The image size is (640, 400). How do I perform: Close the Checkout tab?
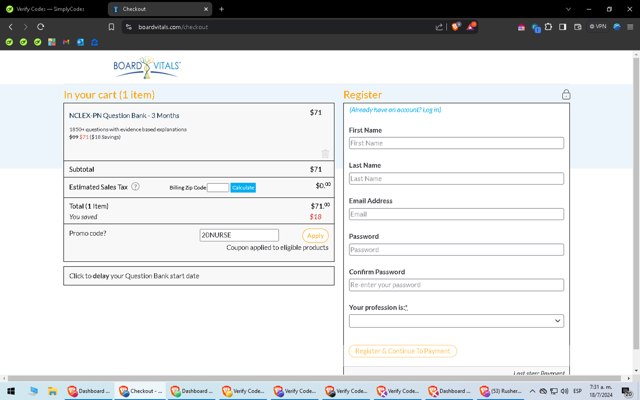tap(206, 9)
